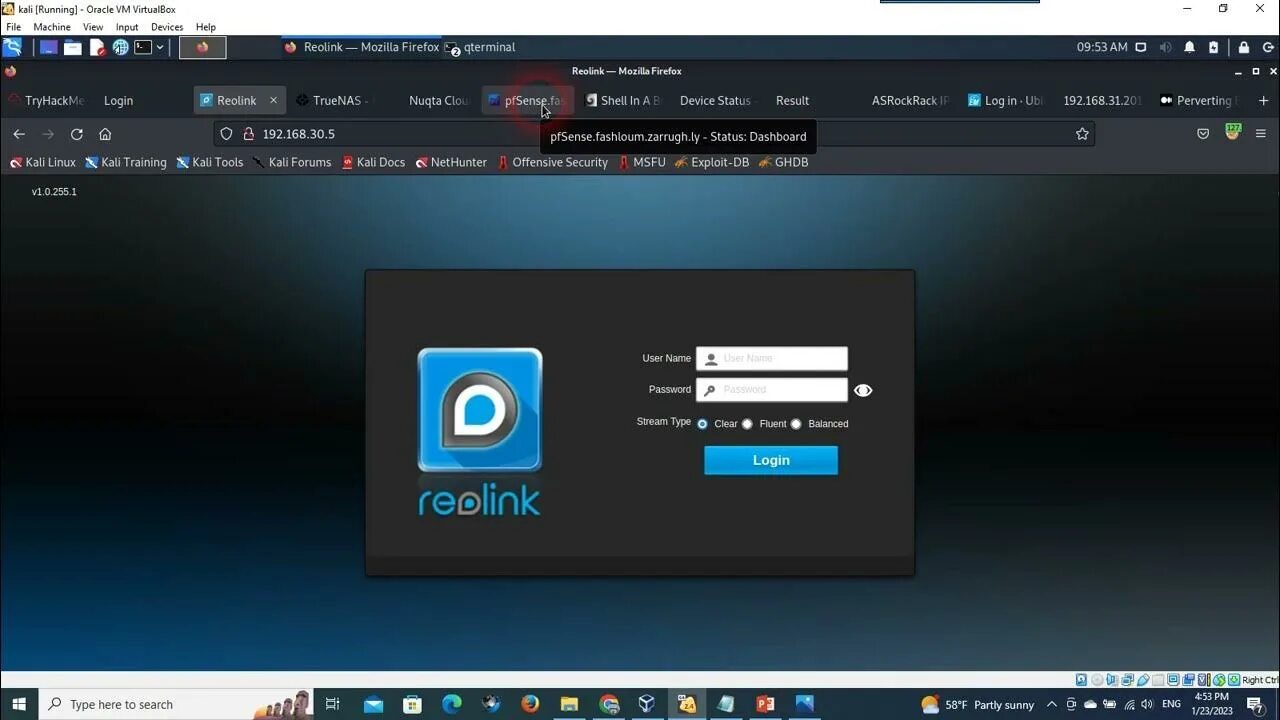Image resolution: width=1280 pixels, height=720 pixels.
Task: Bookmark this page with the star icon
Action: pos(1082,134)
